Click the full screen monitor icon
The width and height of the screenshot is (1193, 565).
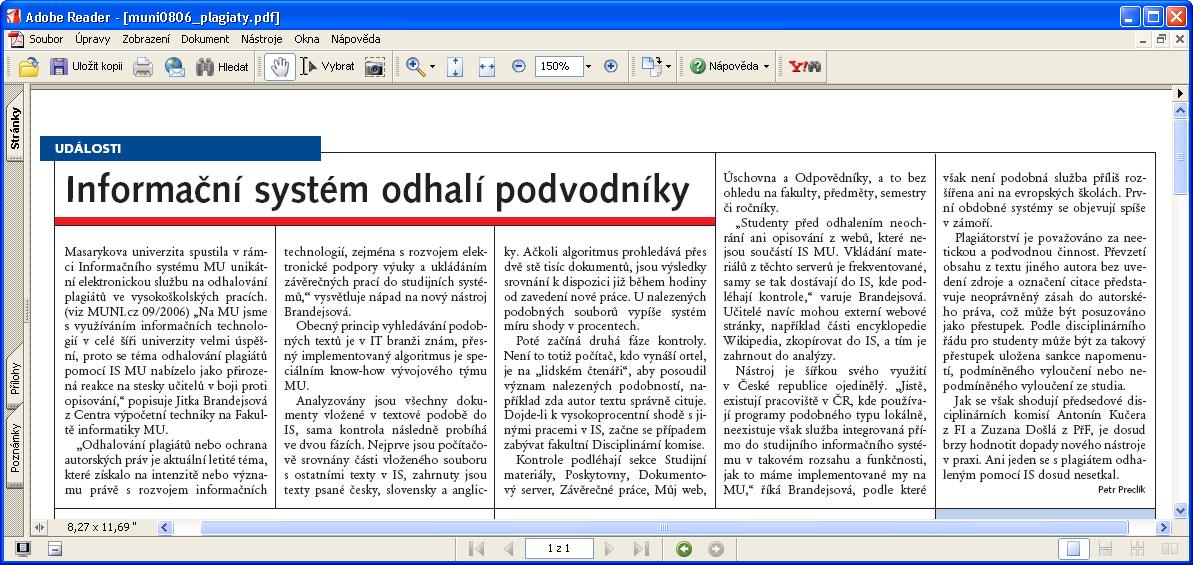pos(24,548)
